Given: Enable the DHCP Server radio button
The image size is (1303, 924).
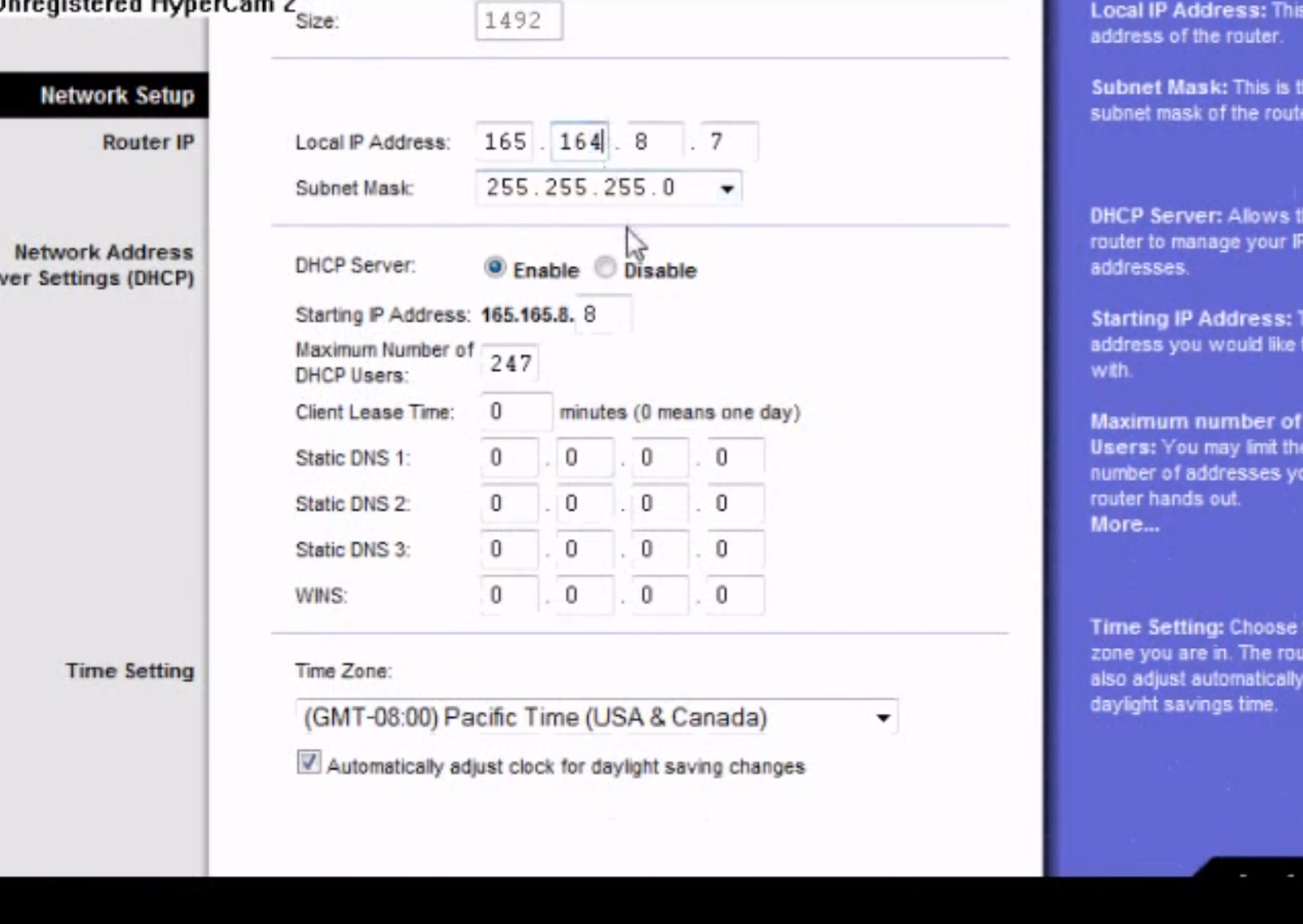Looking at the screenshot, I should pyautogui.click(x=494, y=268).
